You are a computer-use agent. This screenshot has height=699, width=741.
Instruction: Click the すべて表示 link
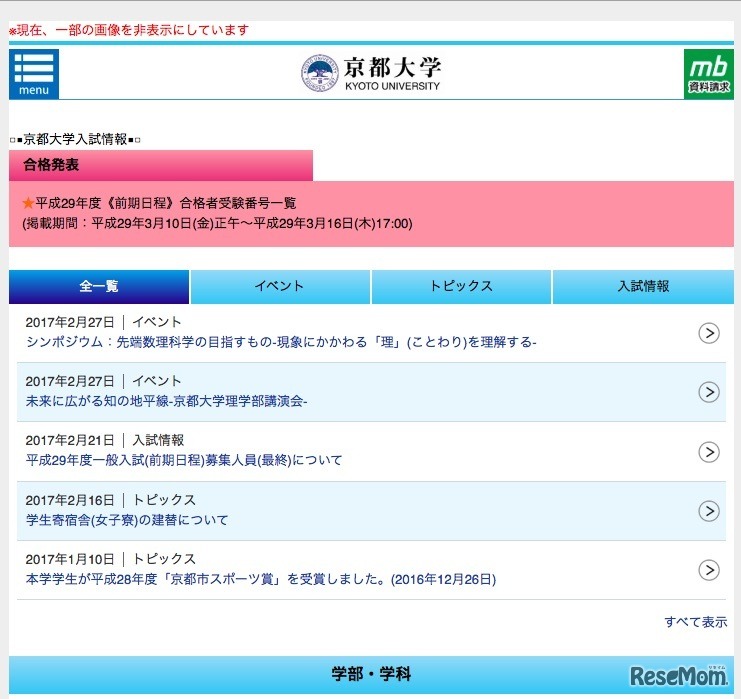coord(696,621)
